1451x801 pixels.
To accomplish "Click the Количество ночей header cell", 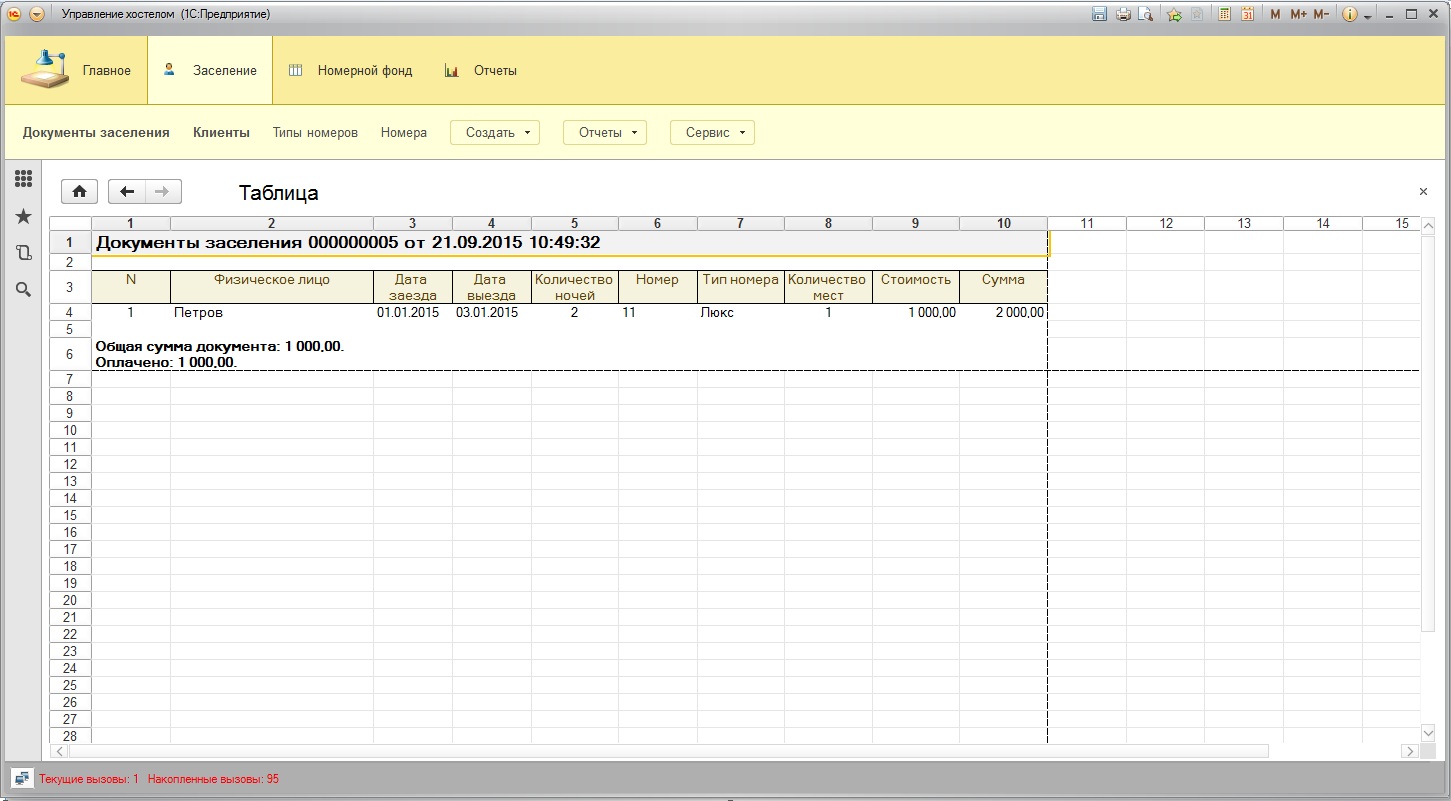I will [x=574, y=287].
